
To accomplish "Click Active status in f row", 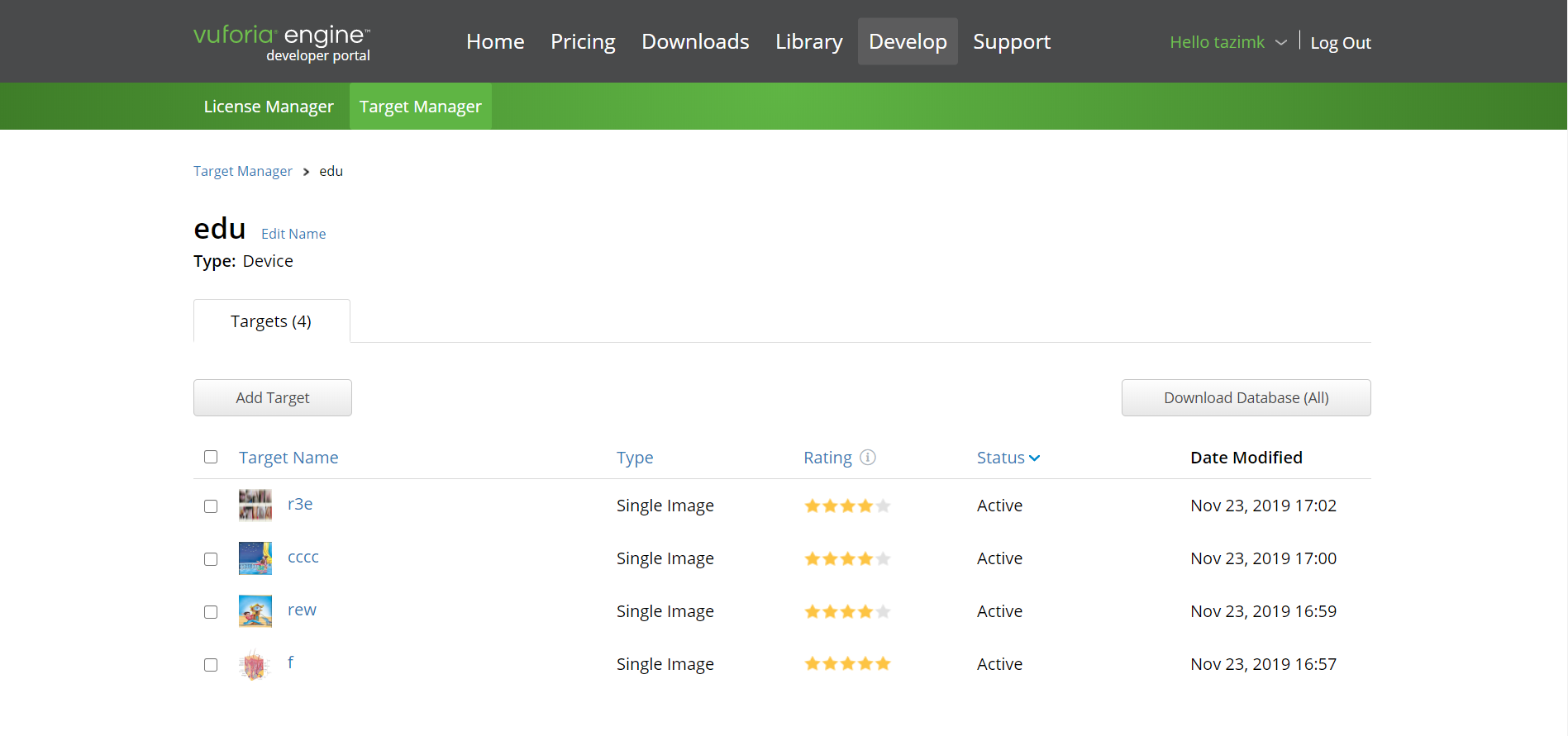I will tap(999, 664).
